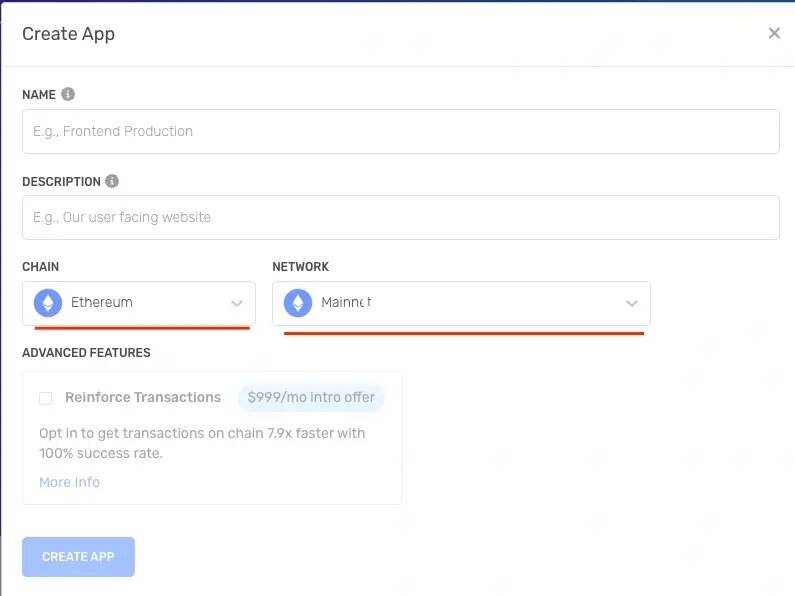Image resolution: width=795 pixels, height=596 pixels.
Task: Focus the Name input field
Action: pos(401,131)
